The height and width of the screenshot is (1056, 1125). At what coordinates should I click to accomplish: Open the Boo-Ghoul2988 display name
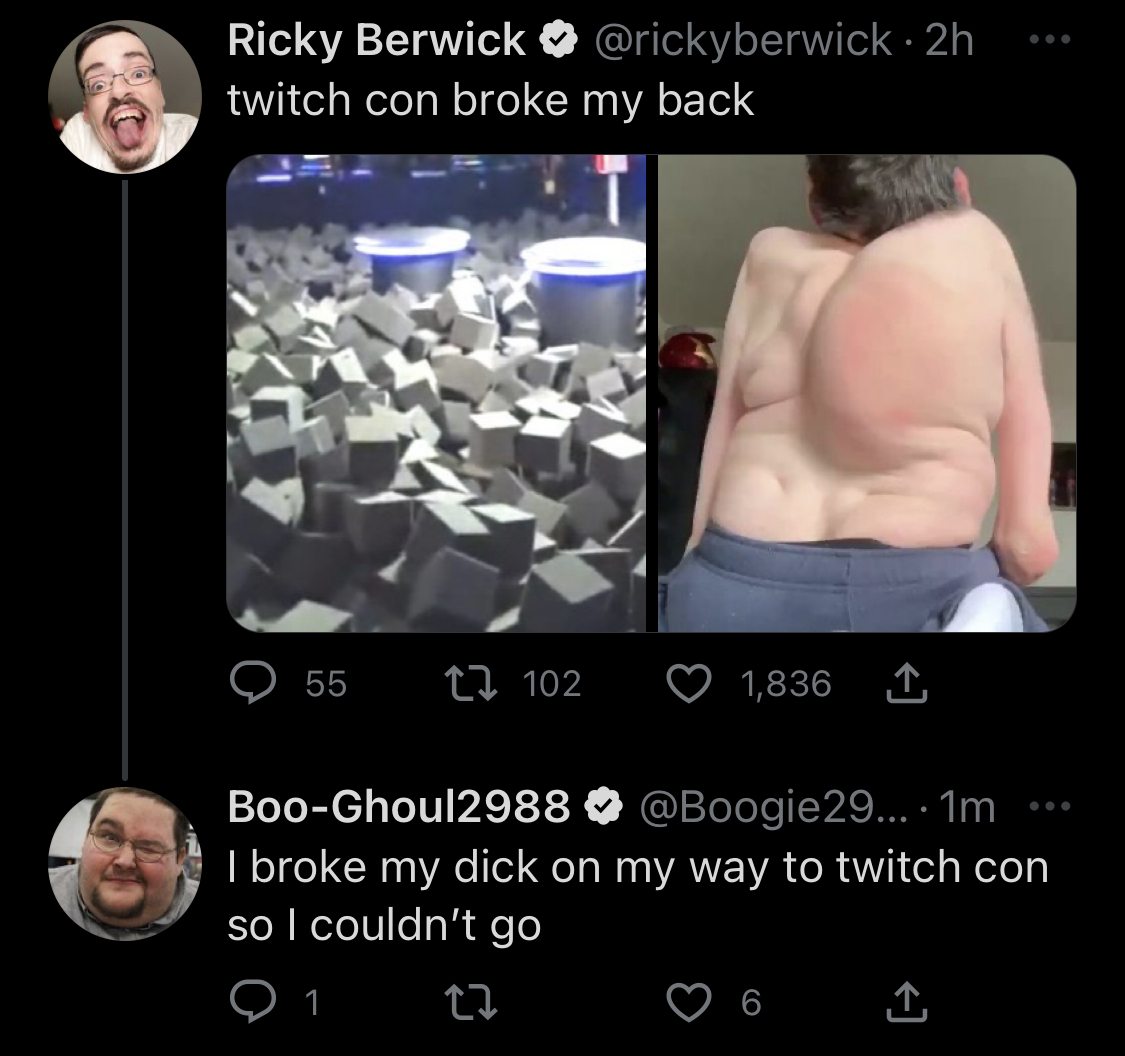[399, 806]
